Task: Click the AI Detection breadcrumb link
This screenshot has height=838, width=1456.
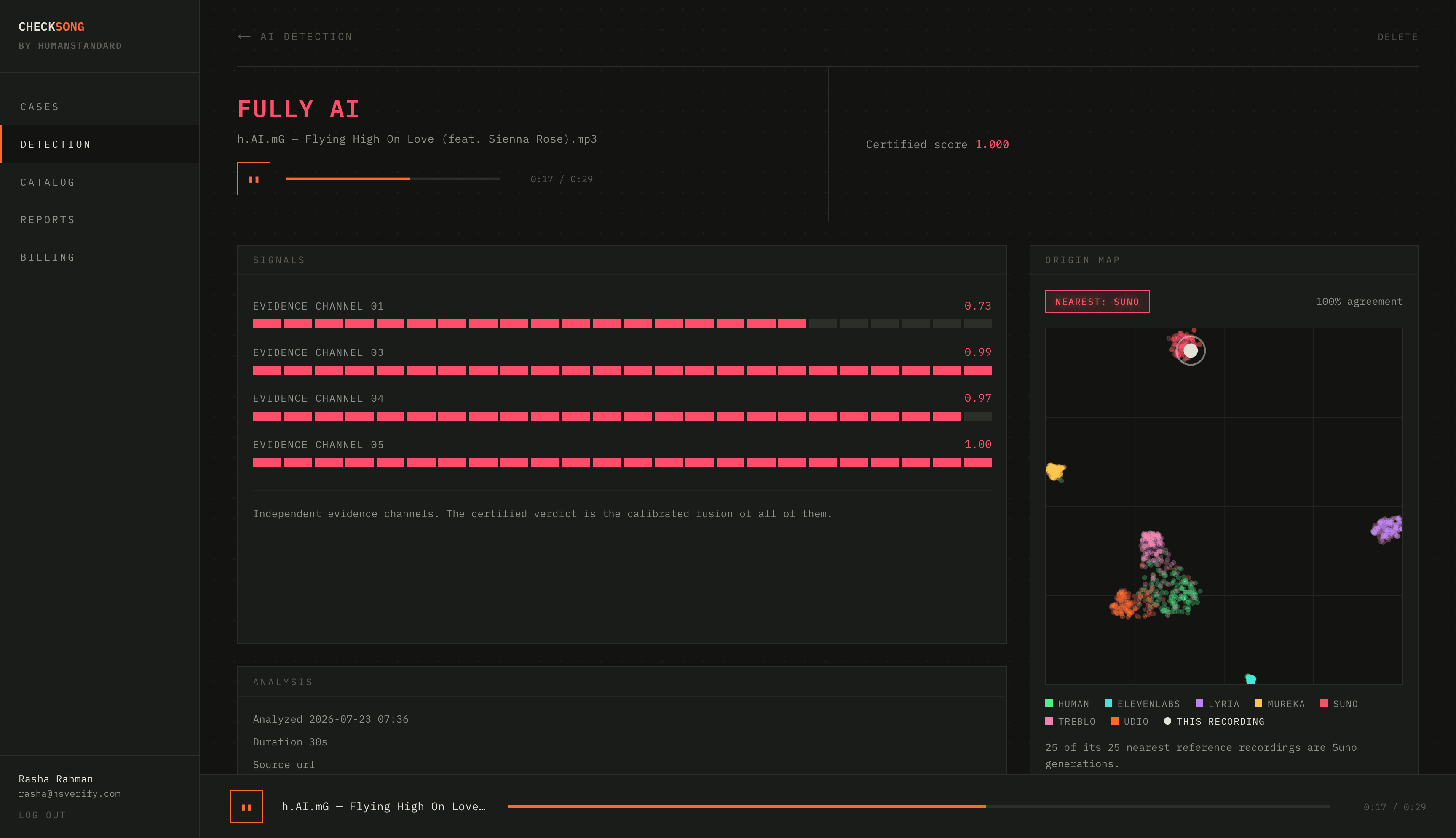Action: coord(306,37)
